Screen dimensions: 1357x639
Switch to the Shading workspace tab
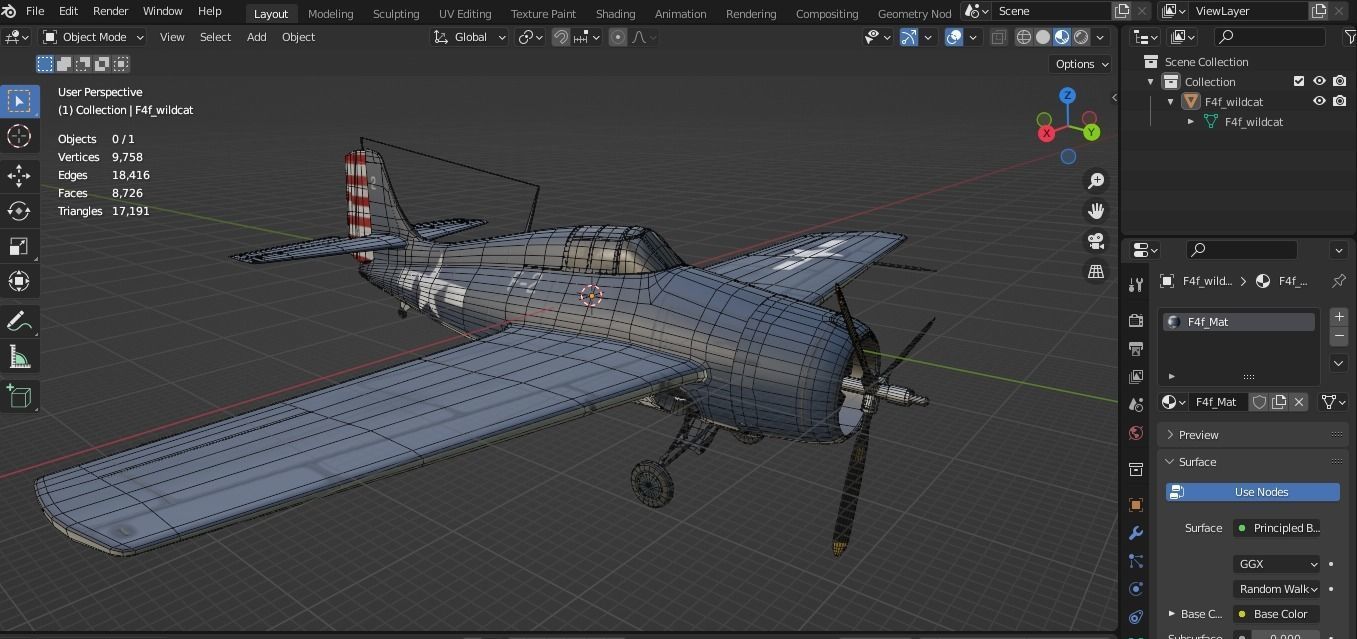pos(615,13)
